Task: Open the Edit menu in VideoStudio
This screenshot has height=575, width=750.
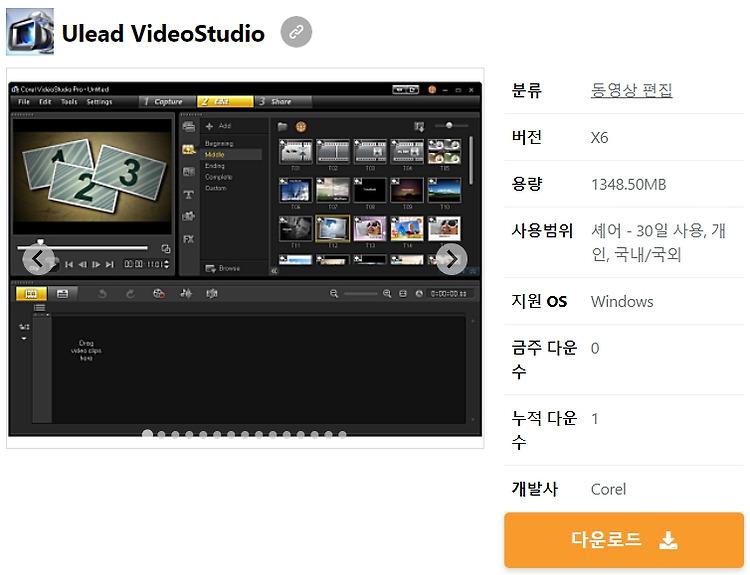Action: click(45, 101)
